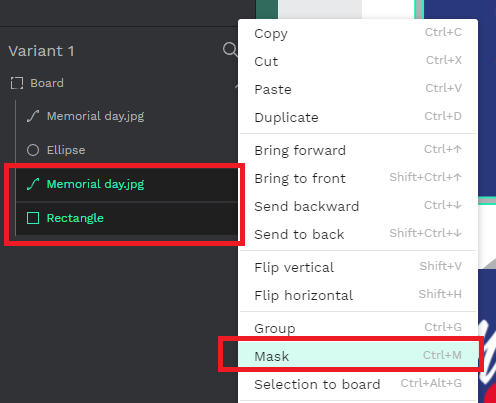Click the search magnifier icon beside Variant 1

[230, 50]
